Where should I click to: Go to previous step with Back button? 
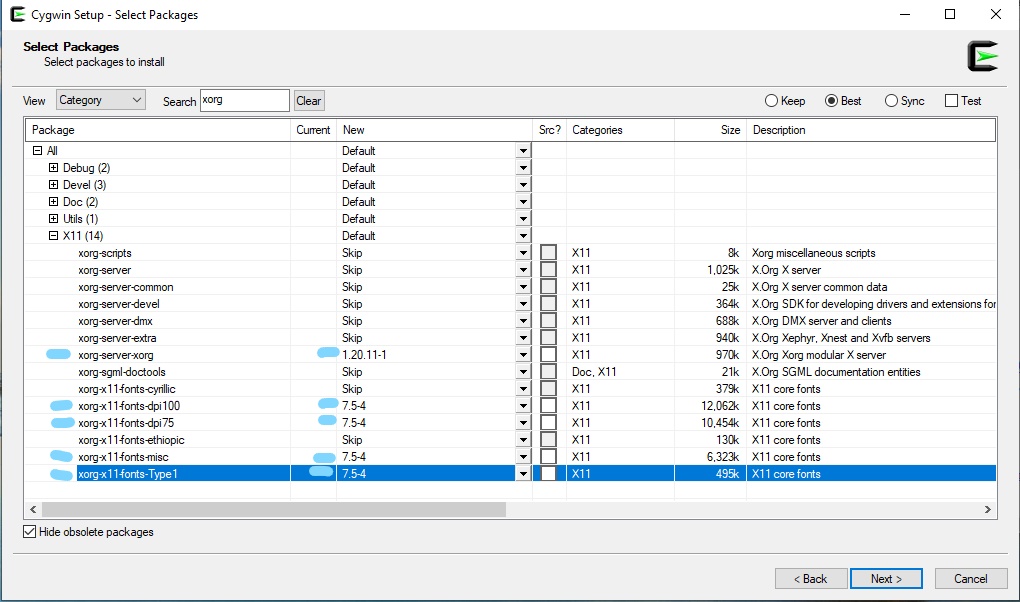[811, 579]
